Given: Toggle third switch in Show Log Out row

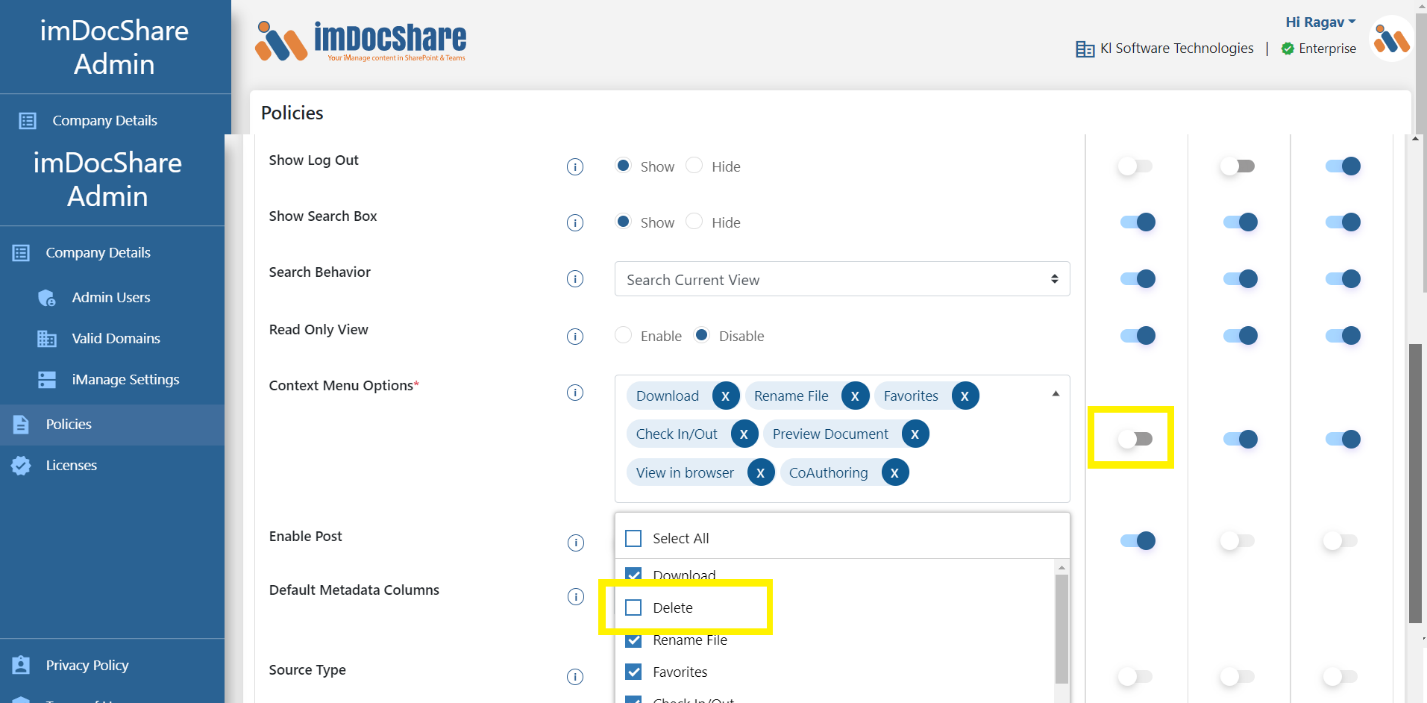Looking at the screenshot, I should tap(1343, 166).
